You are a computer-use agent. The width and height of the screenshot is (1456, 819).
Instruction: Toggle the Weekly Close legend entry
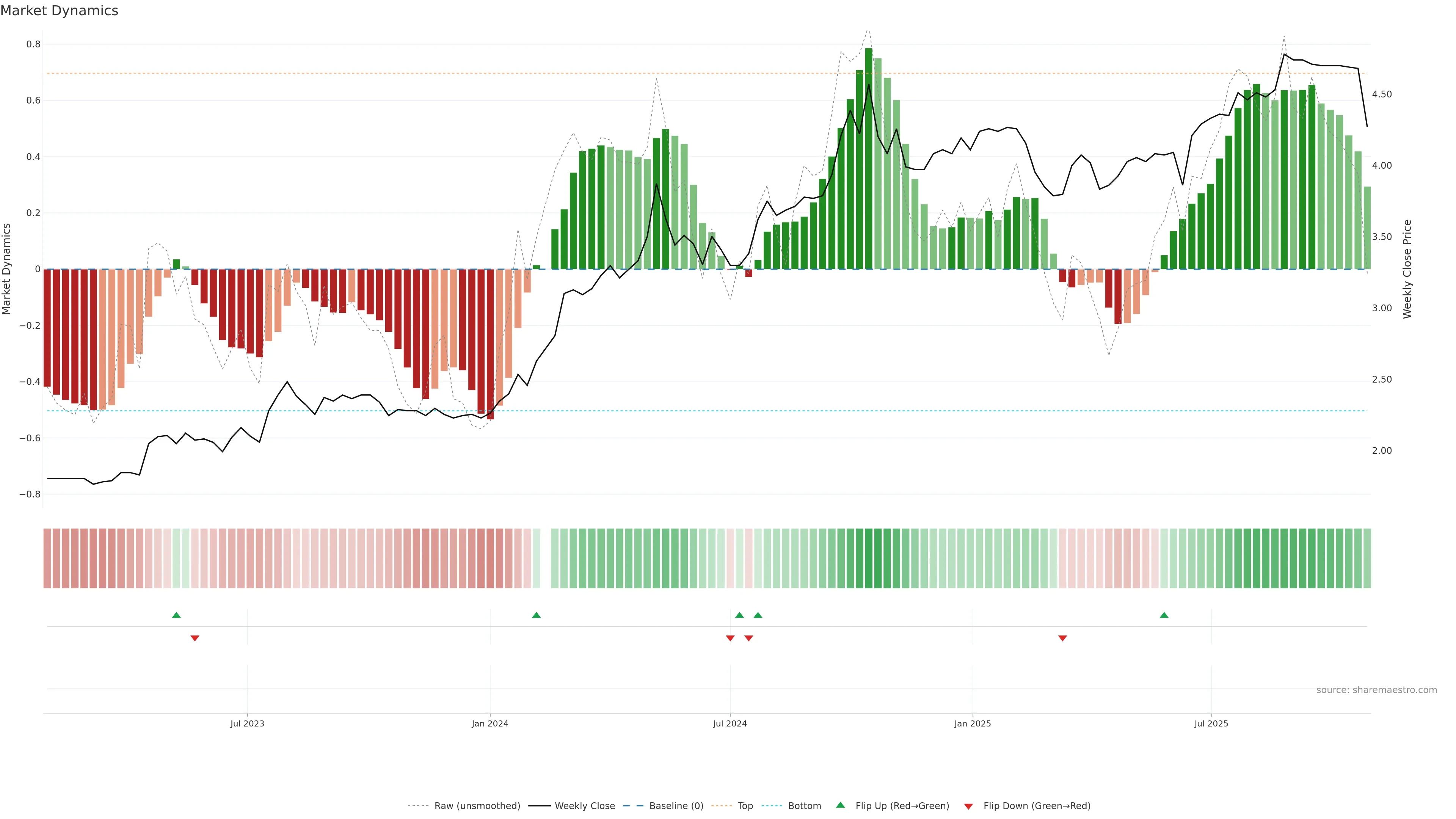tap(584, 805)
